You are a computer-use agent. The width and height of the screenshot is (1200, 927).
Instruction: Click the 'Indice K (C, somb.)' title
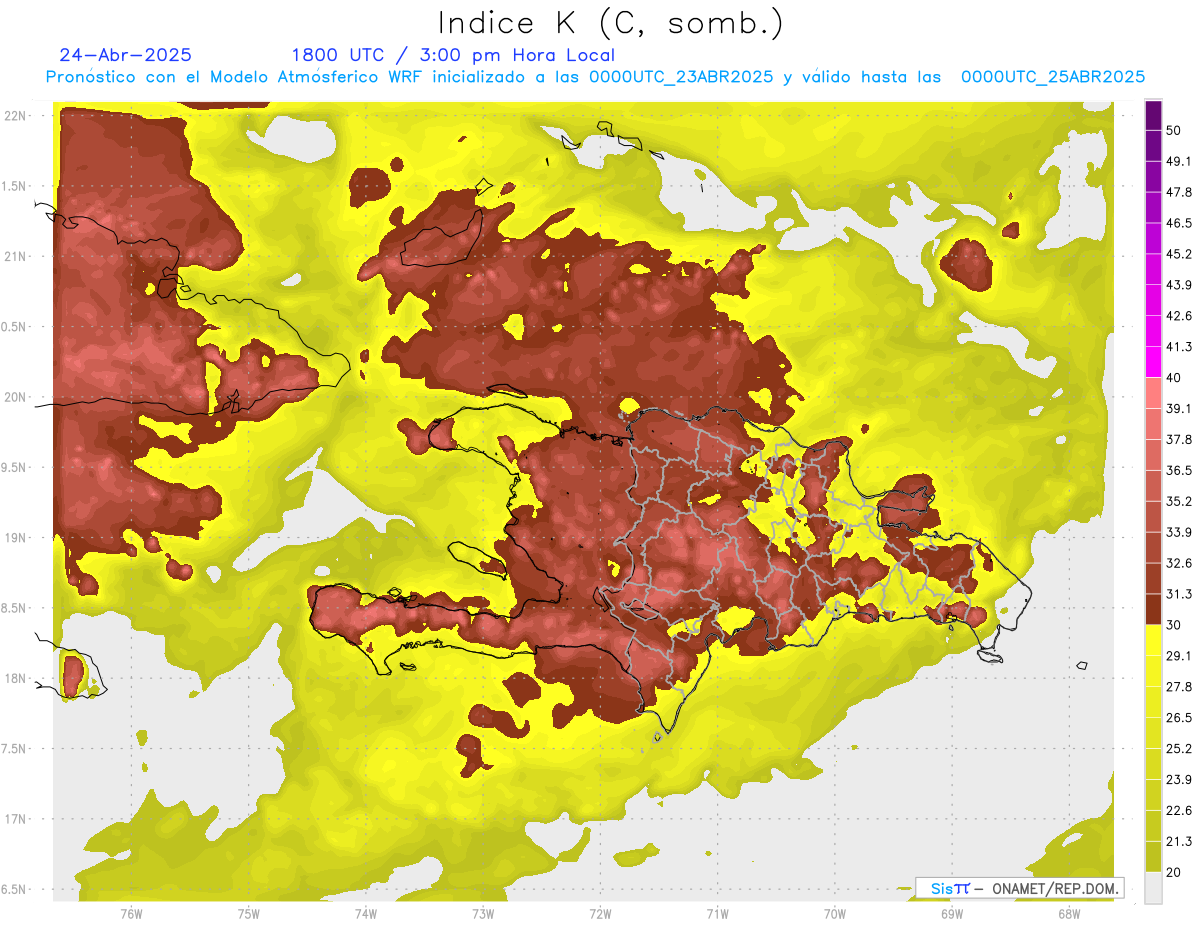pos(610,24)
